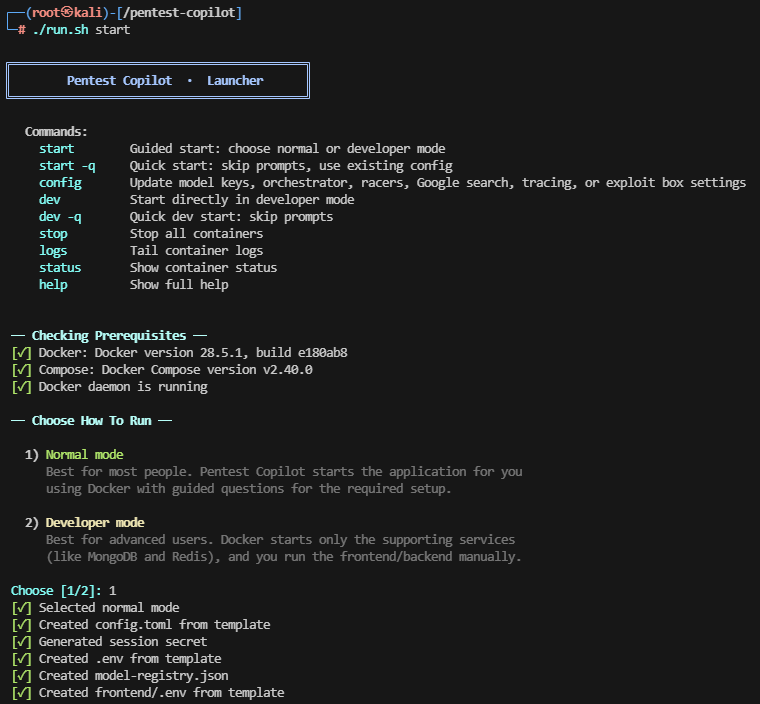760x704 pixels.
Task: Click 'Best for advanced users' description line
Action: pos(280,540)
